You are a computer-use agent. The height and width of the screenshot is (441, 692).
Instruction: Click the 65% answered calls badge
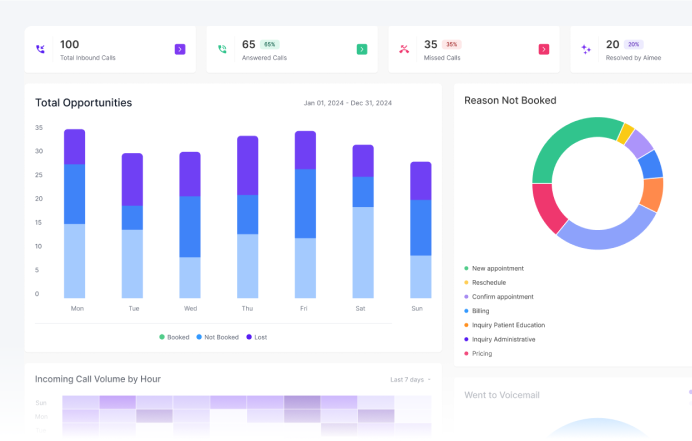coord(270,44)
